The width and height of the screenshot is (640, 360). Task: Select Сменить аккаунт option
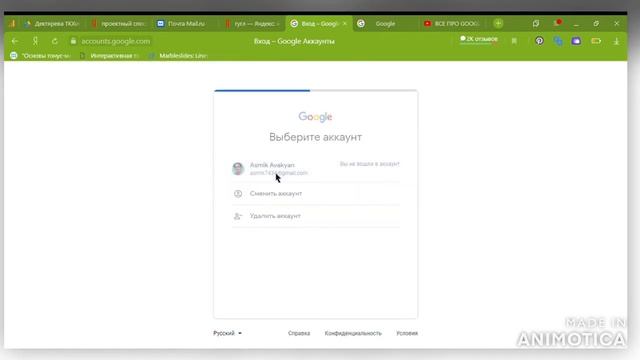point(316,193)
